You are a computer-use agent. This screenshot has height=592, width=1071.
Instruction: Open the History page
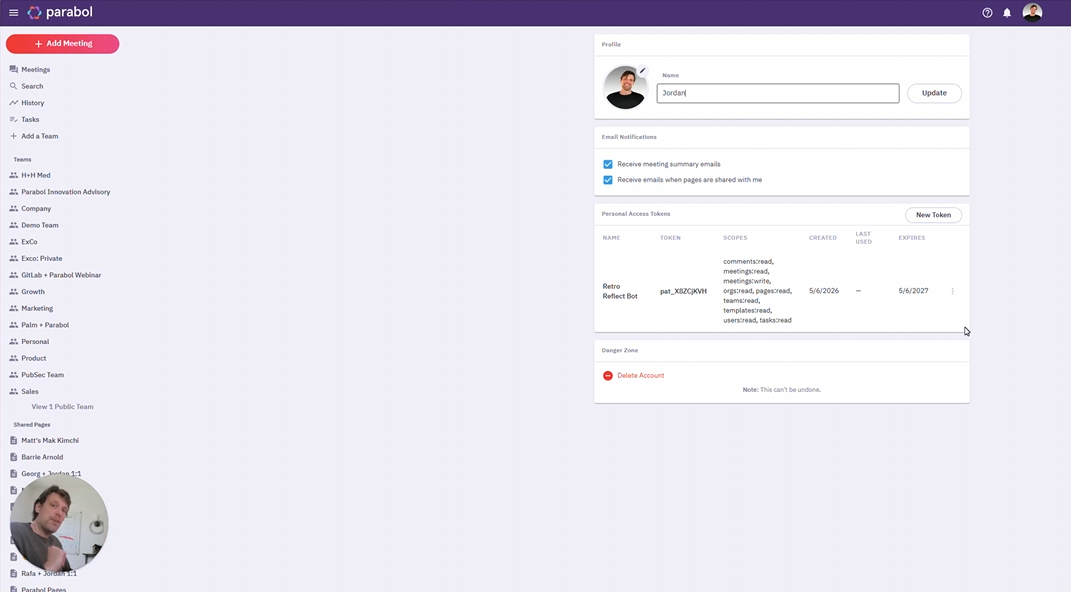point(33,102)
